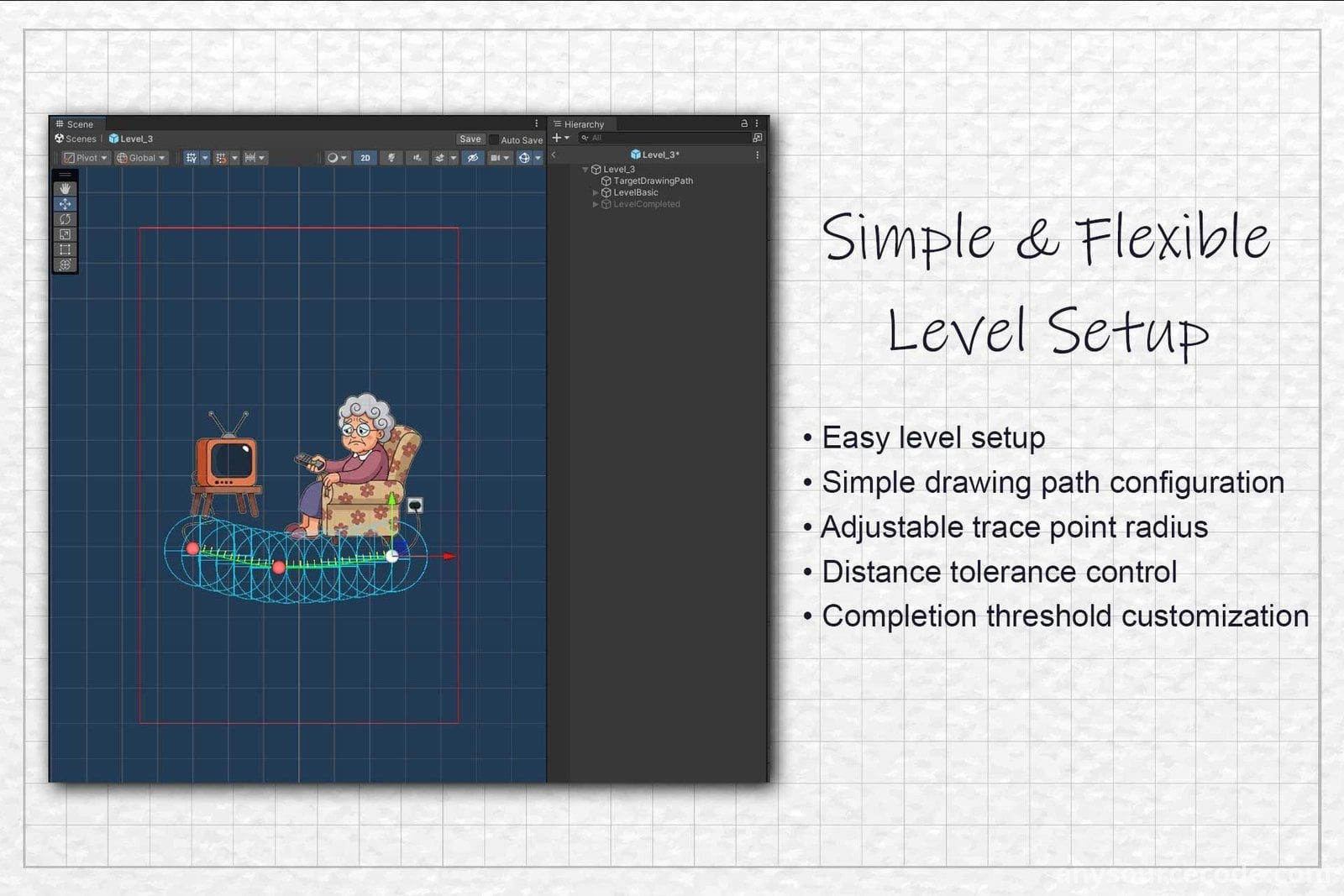Enable the Auto Save checkbox

pyautogui.click(x=494, y=140)
